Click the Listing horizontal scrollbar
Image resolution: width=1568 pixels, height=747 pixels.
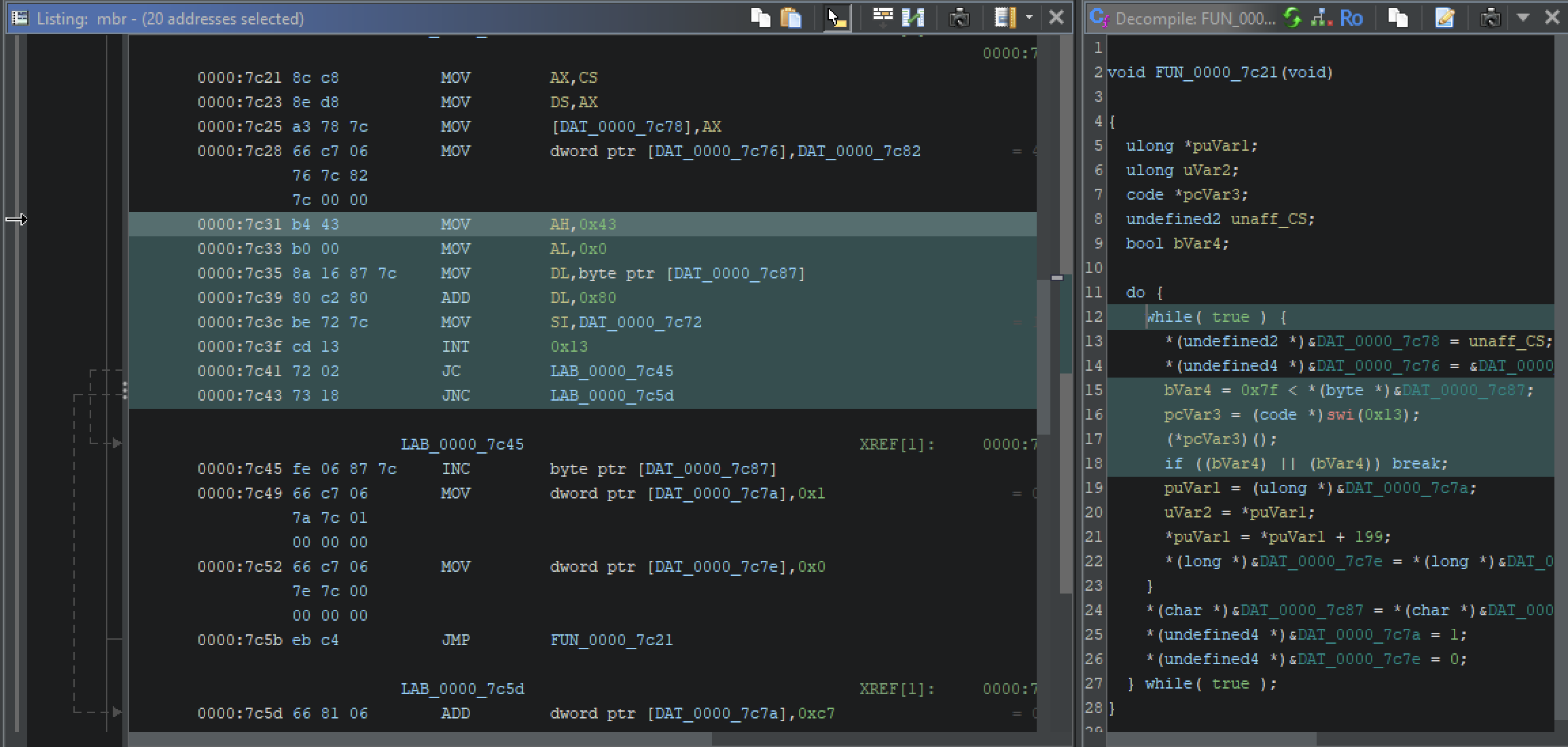(x=421, y=739)
